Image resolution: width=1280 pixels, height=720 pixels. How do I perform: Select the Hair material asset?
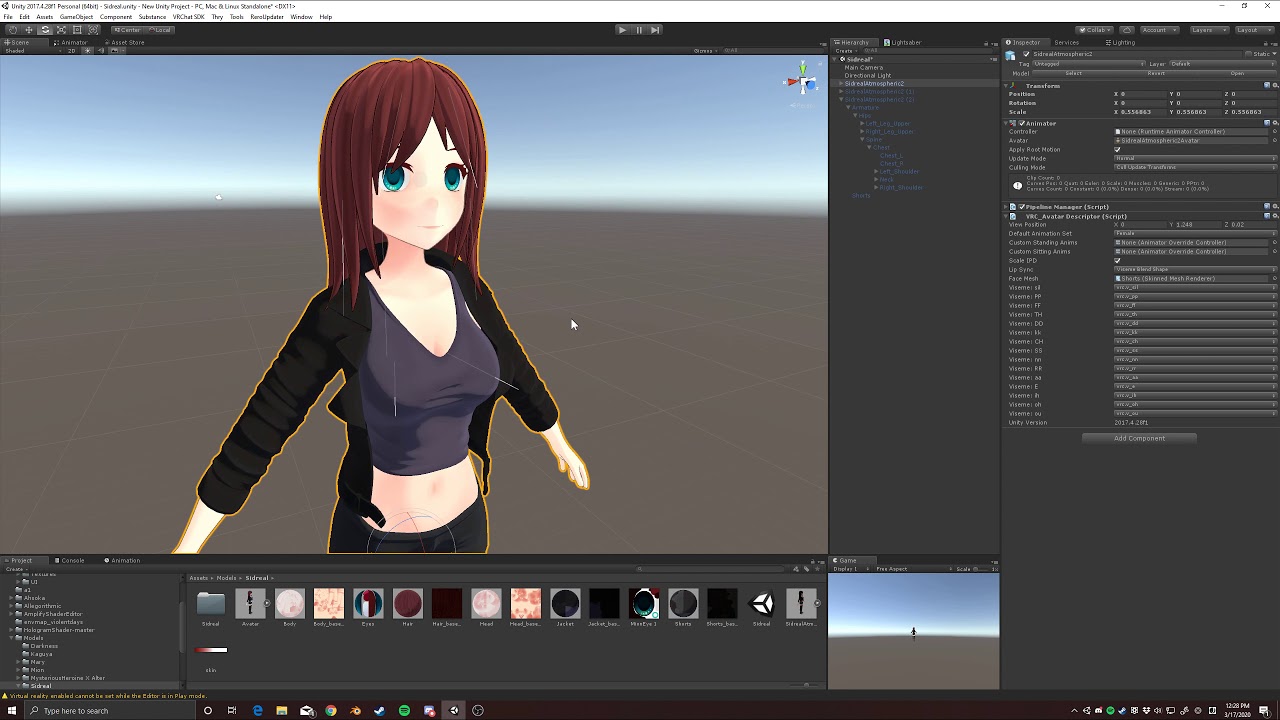coord(407,603)
